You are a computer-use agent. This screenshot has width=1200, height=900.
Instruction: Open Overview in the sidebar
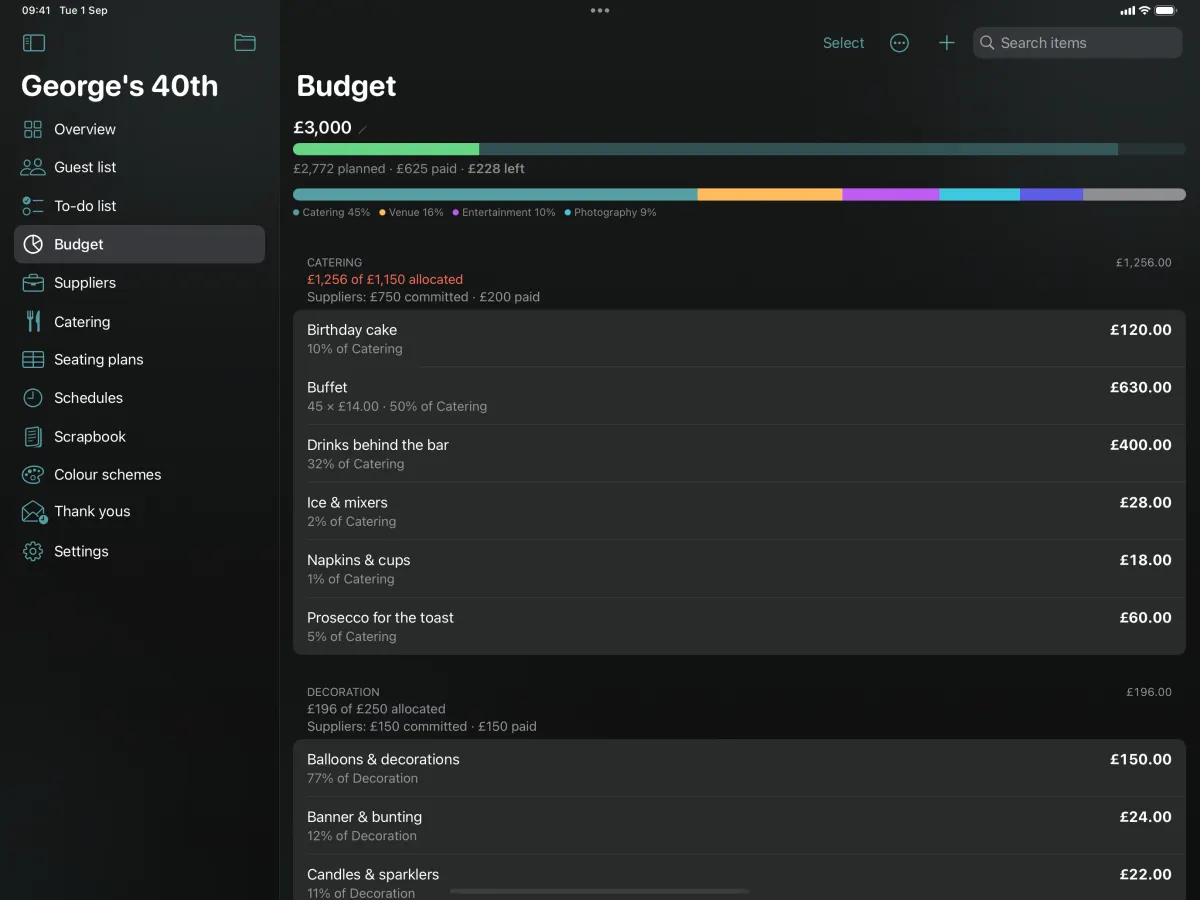[x=139, y=129]
